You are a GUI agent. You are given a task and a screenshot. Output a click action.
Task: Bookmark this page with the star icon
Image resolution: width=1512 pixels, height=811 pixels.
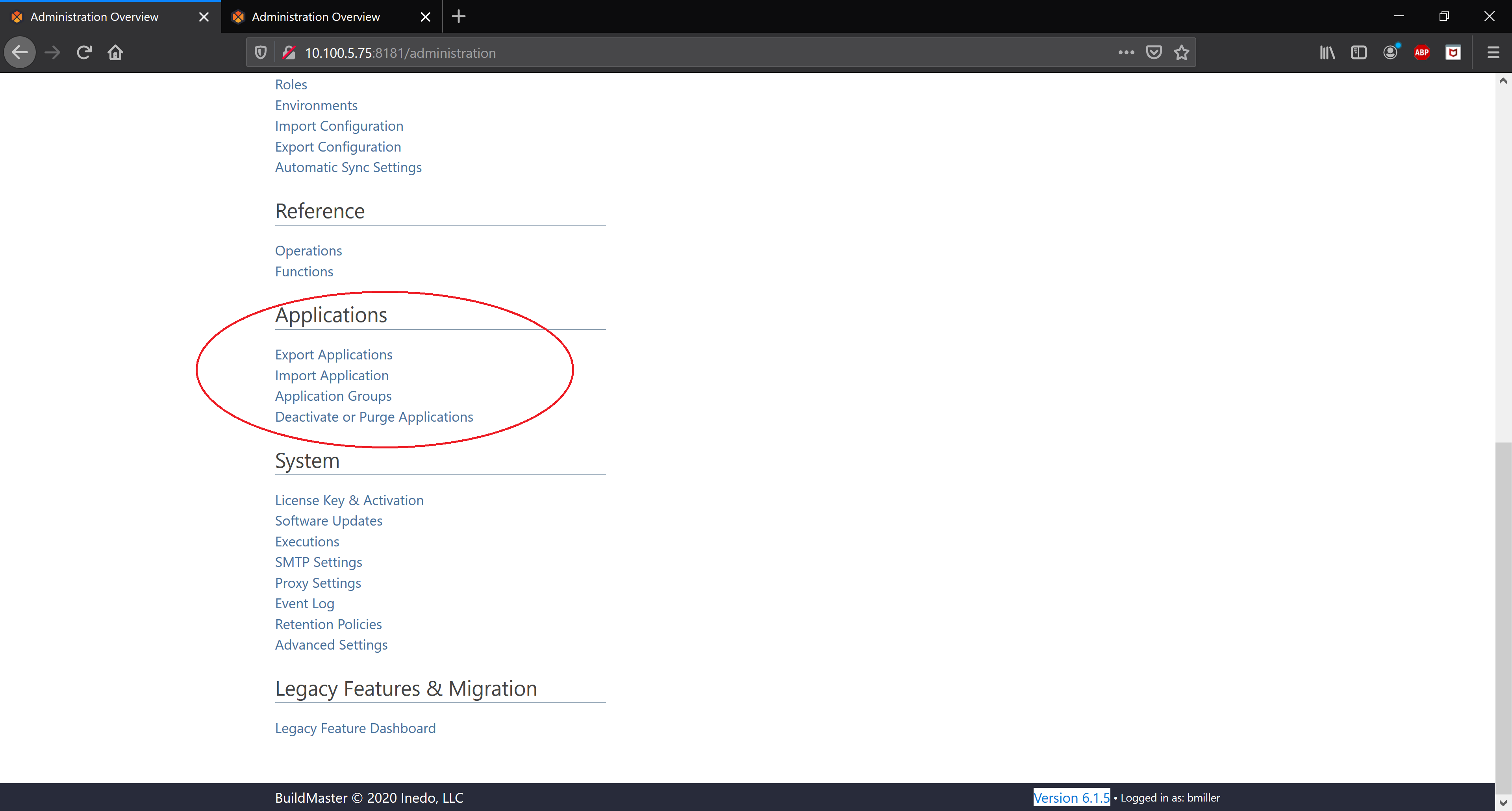point(1181,52)
